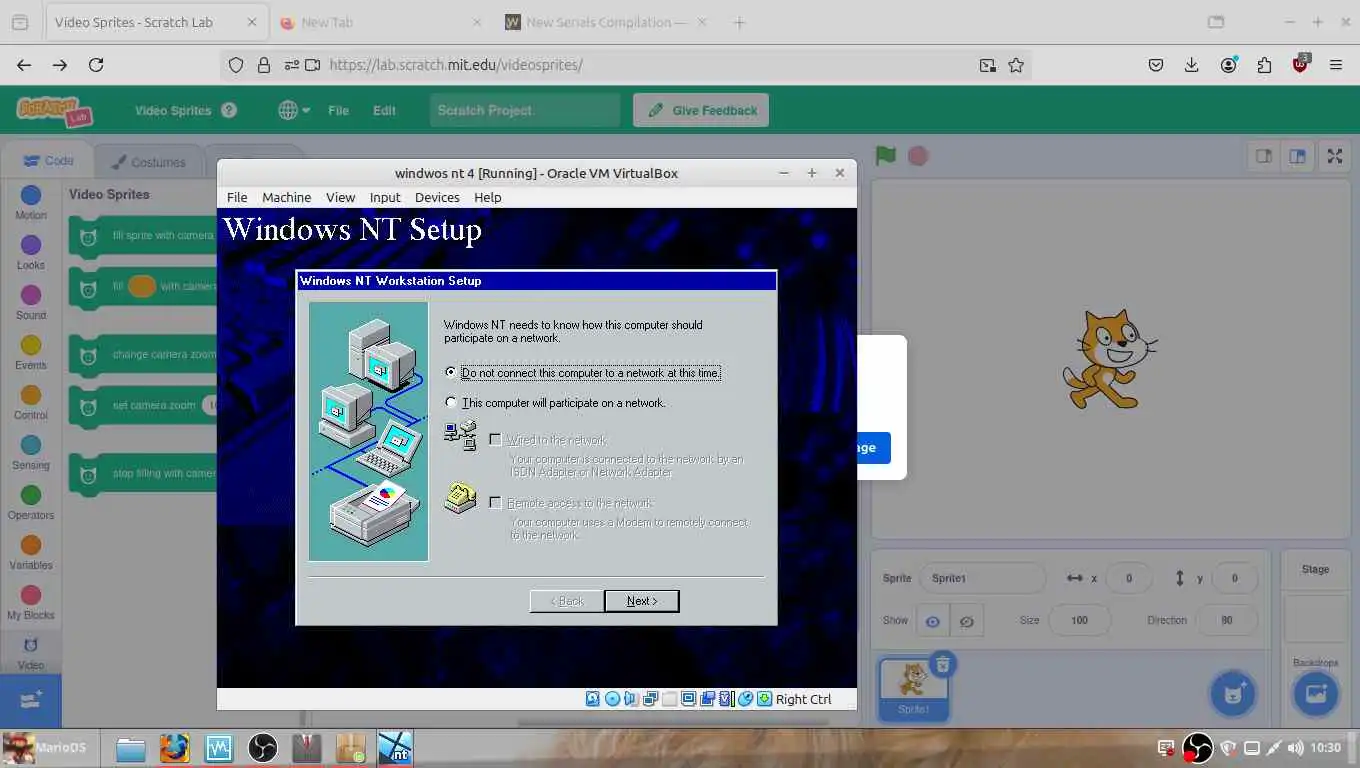1360x768 pixels.
Task: Click the OBS Studio taskbar icon
Action: click(x=262, y=748)
